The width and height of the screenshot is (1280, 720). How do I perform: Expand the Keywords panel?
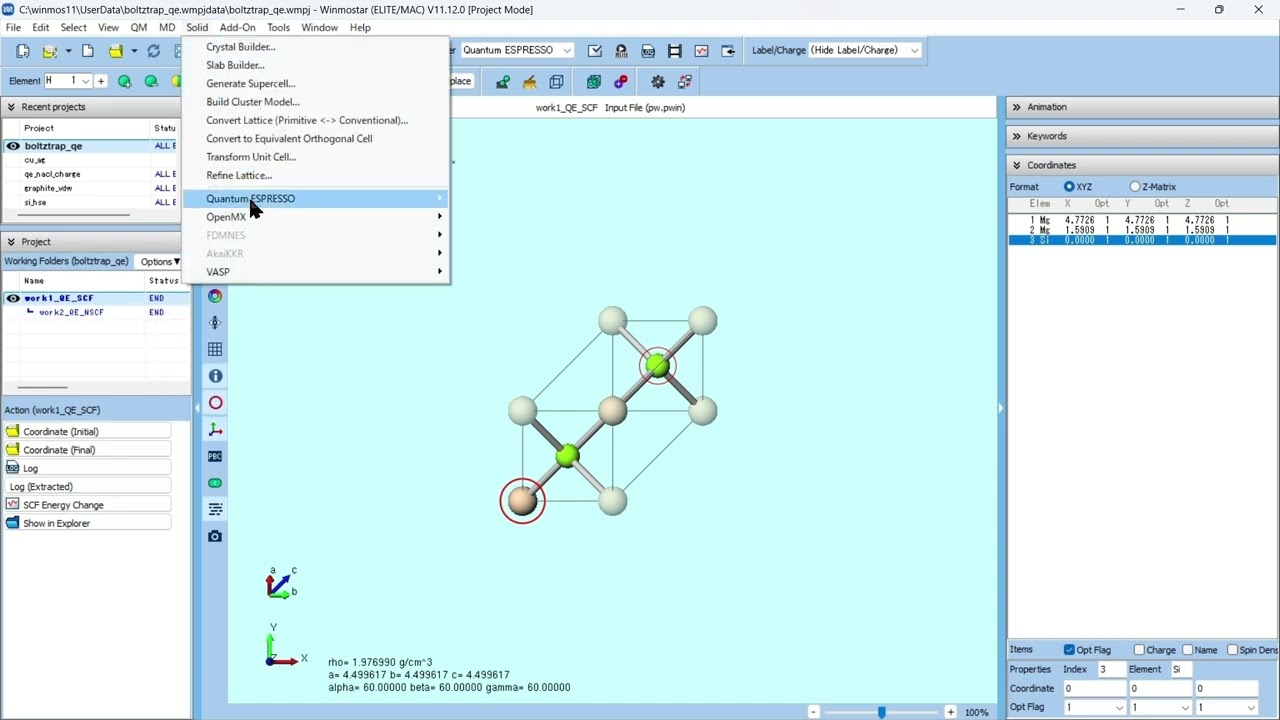1016,136
